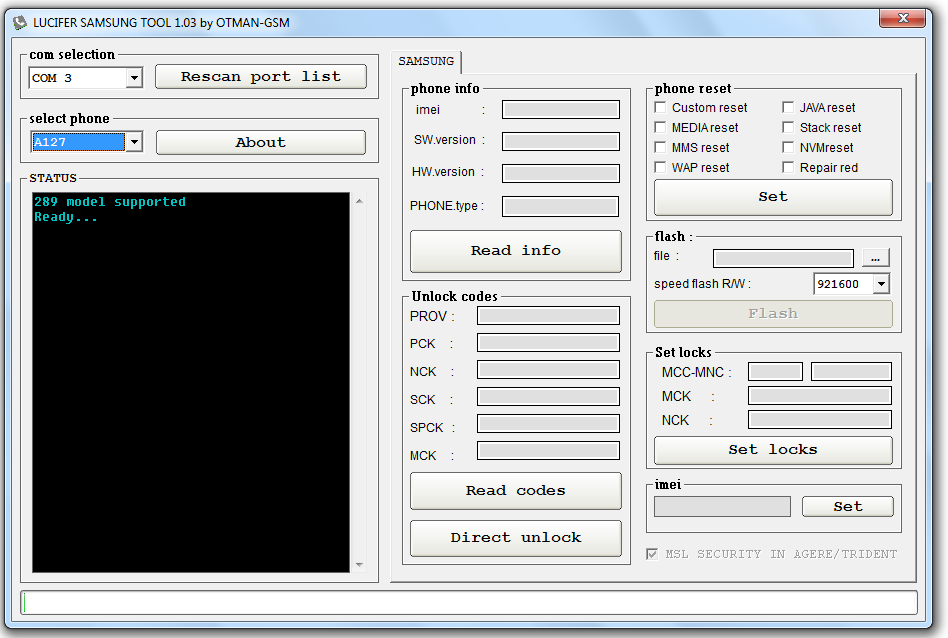
Task: Browse for flash file with ellipsis button
Action: (x=875, y=258)
